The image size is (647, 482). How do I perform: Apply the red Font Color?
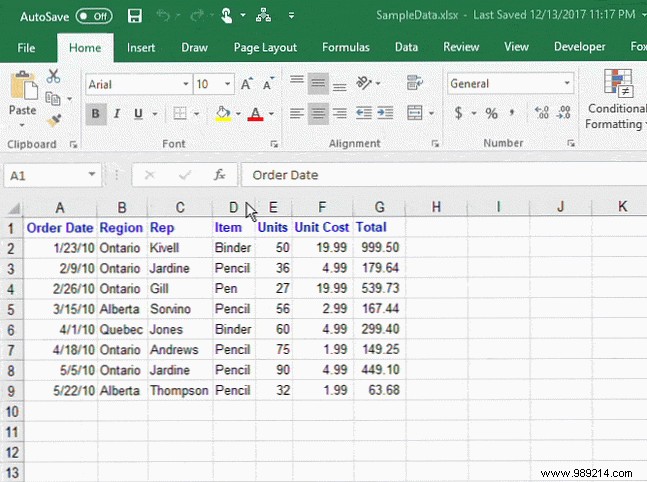(x=255, y=113)
